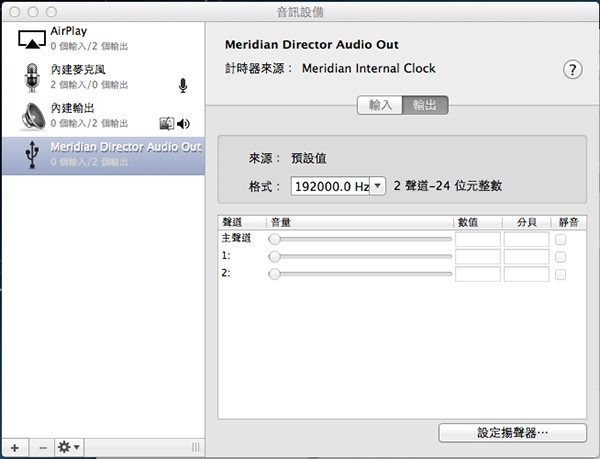Click the 數值 field for channel 2
This screenshot has height=459, width=600.
(478, 274)
